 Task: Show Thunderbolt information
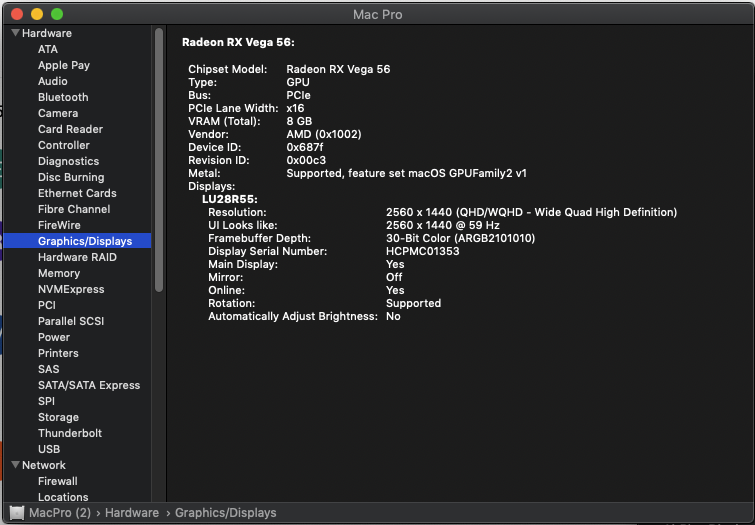72,433
